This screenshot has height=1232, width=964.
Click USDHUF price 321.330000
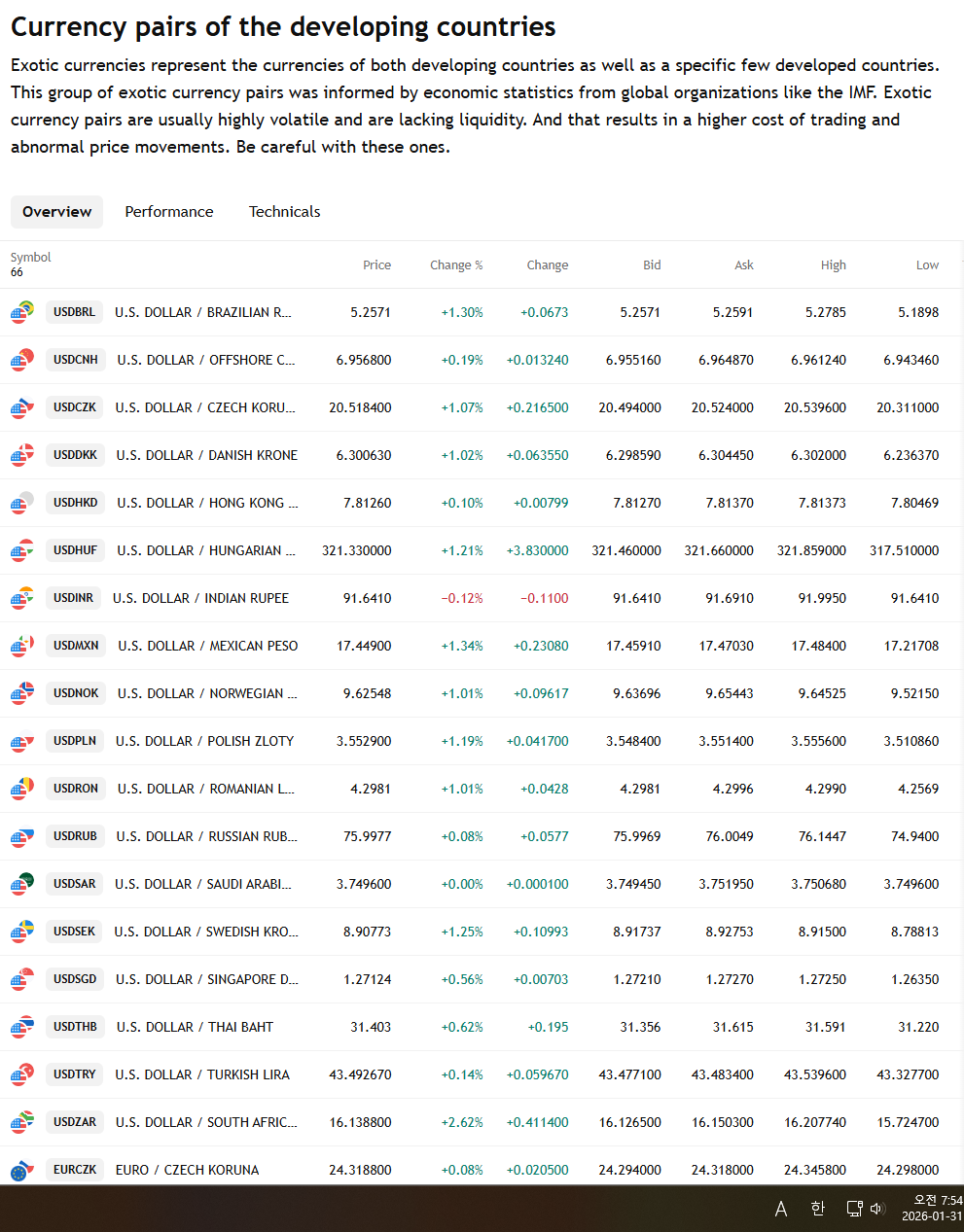coord(357,550)
